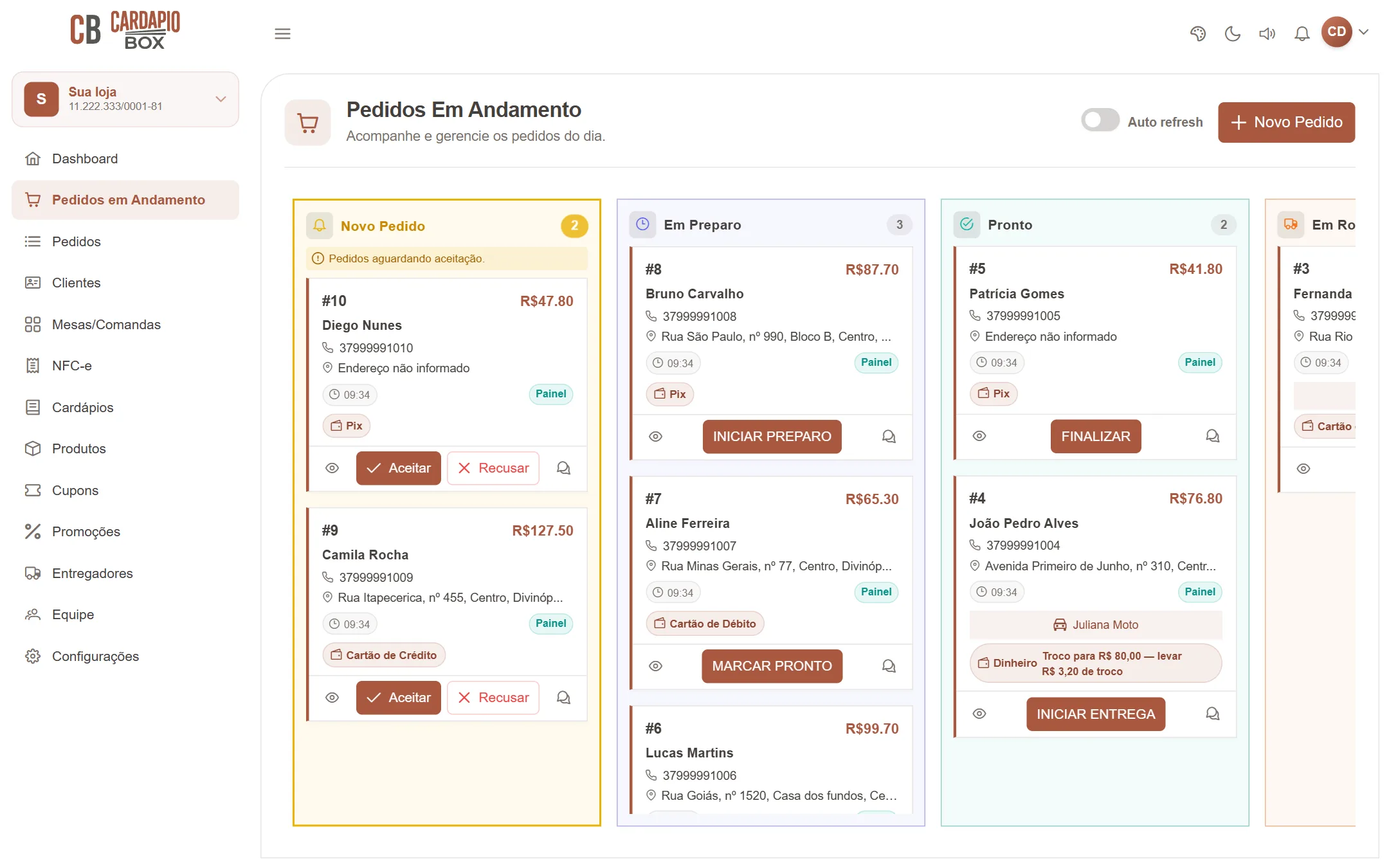The height and width of the screenshot is (868, 1389).
Task: Click the Novo Pedido button
Action: click(x=1286, y=122)
